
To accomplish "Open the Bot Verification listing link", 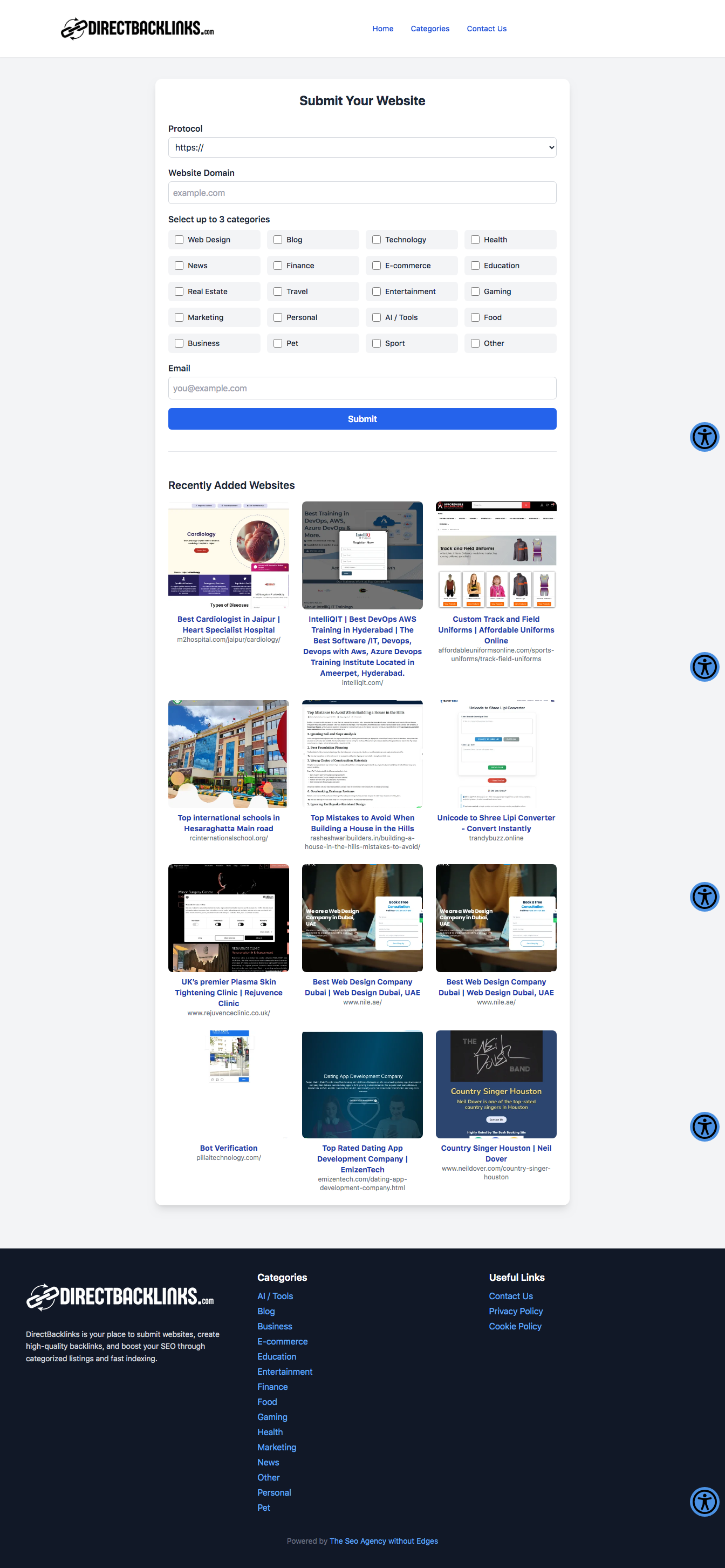I will 229,1148.
